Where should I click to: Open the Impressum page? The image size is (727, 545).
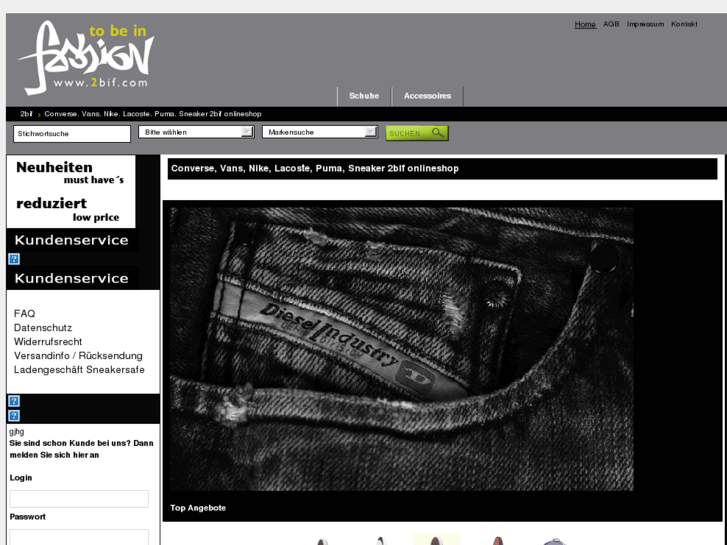645,24
